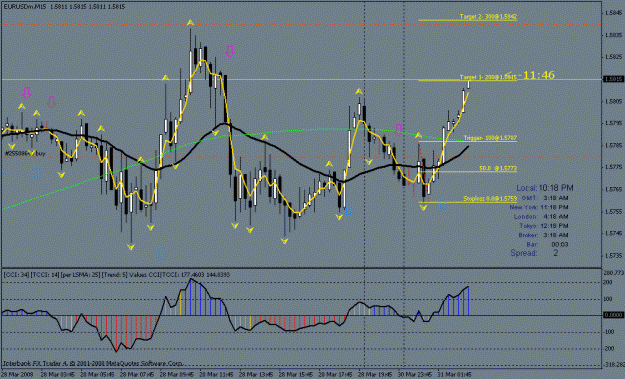Click the 28 Mar 09:45 time axis label
Viewport: 625px width, 379px height.
tap(177, 375)
